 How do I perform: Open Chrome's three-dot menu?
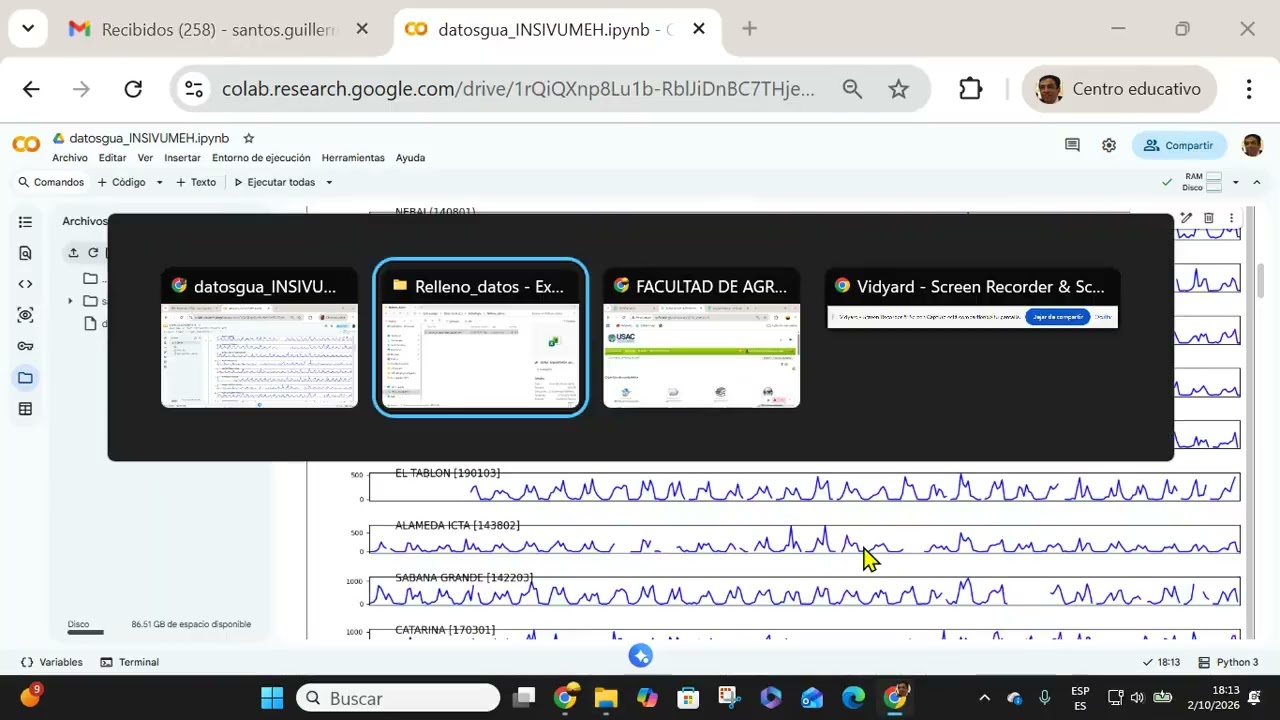click(x=1249, y=89)
